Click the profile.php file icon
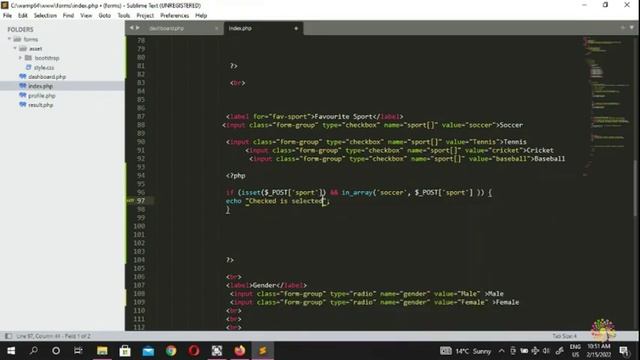The height and width of the screenshot is (360, 640). click(23, 95)
